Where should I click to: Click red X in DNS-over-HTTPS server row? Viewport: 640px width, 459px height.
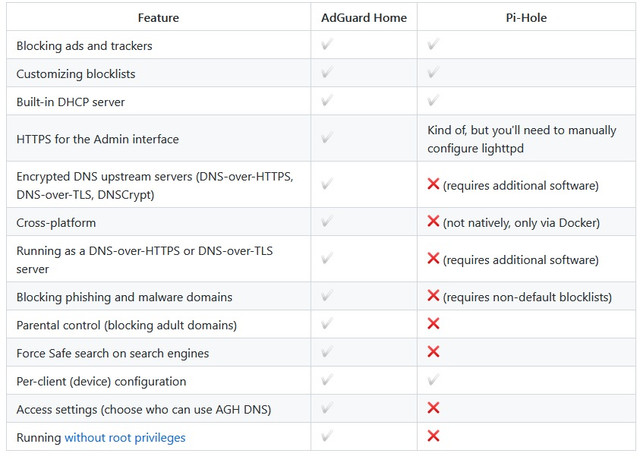tap(433, 259)
